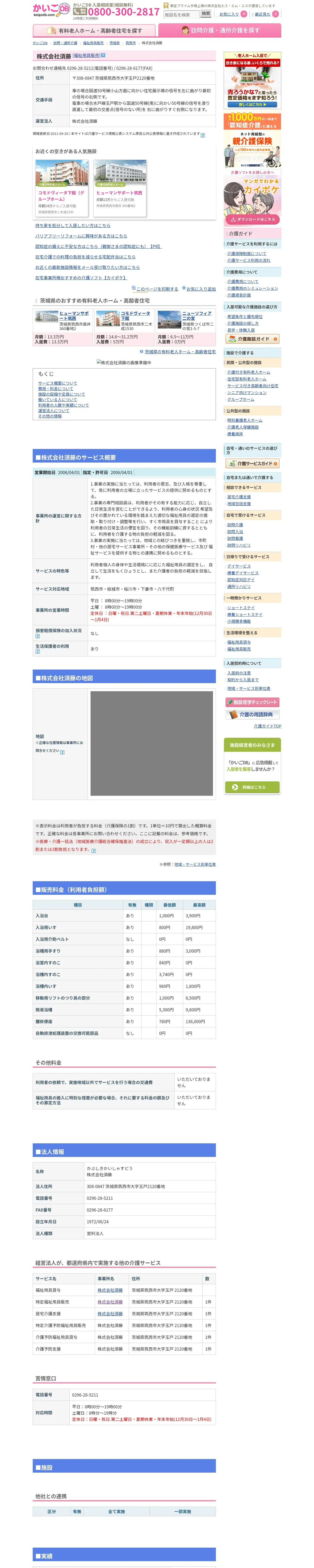Image resolution: width=314 pixels, height=1568 pixels.
Task: Click 介護付き有料老人ホーム sidebar link
Action: (249, 372)
